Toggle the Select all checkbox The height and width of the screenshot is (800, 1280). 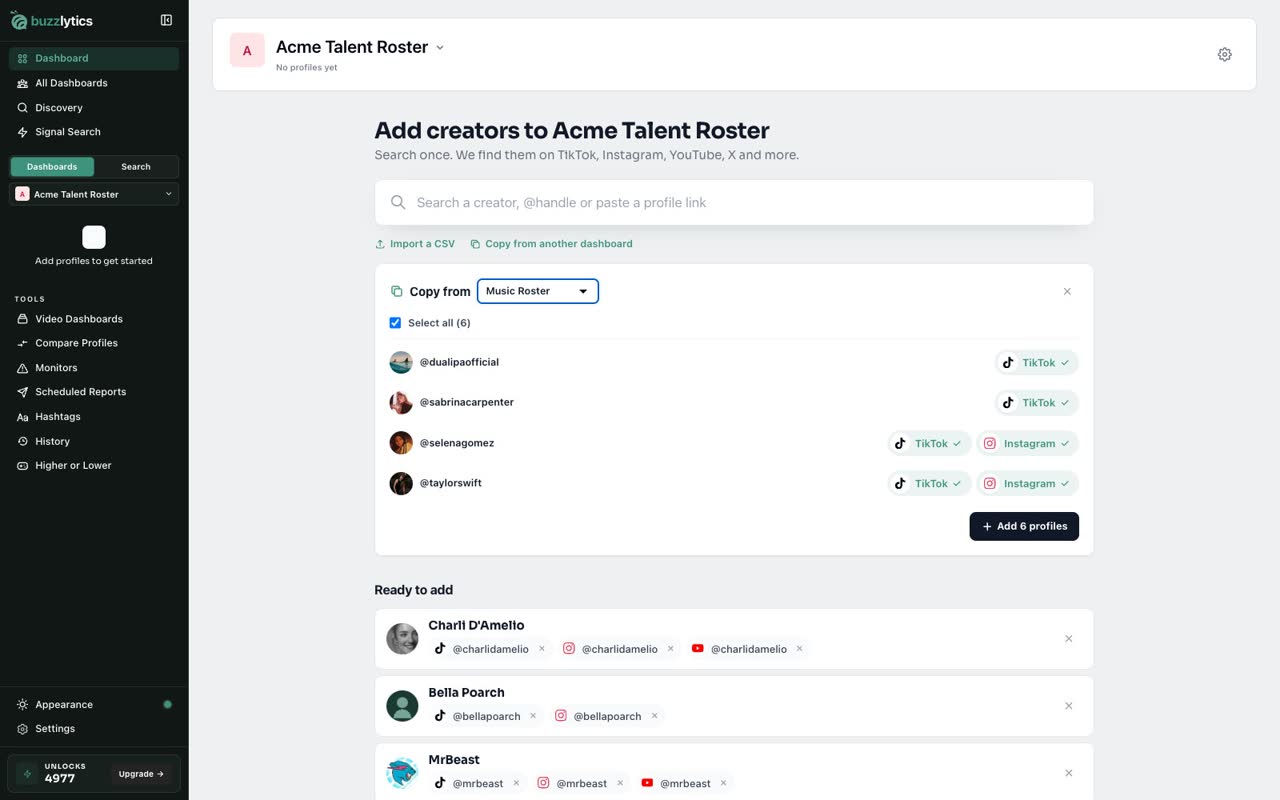(x=395, y=323)
